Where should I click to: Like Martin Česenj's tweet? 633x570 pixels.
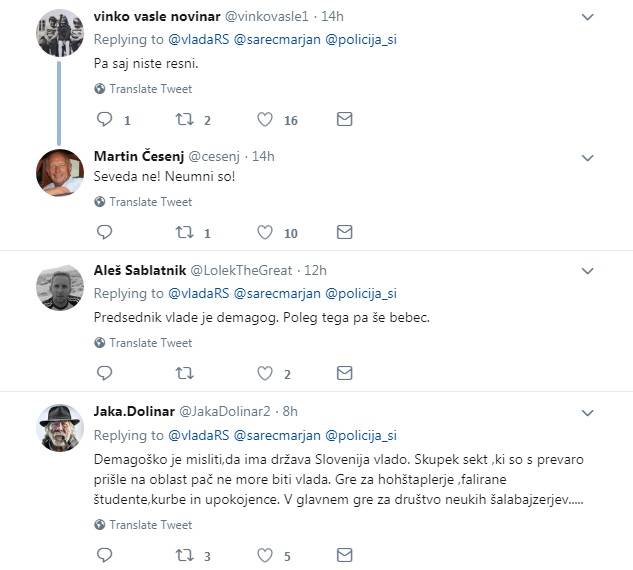click(265, 233)
